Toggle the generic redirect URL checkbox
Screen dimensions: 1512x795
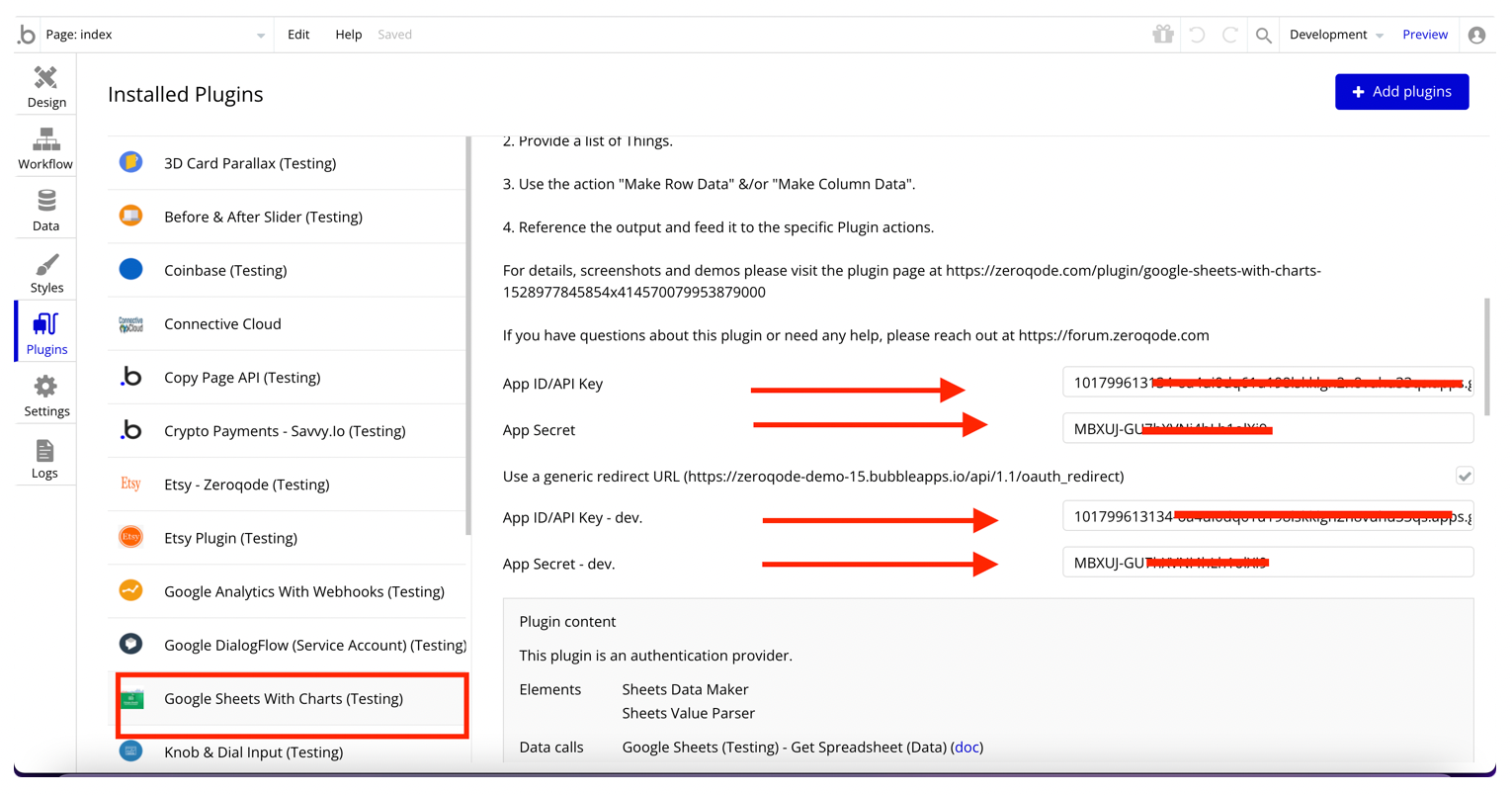[1465, 476]
